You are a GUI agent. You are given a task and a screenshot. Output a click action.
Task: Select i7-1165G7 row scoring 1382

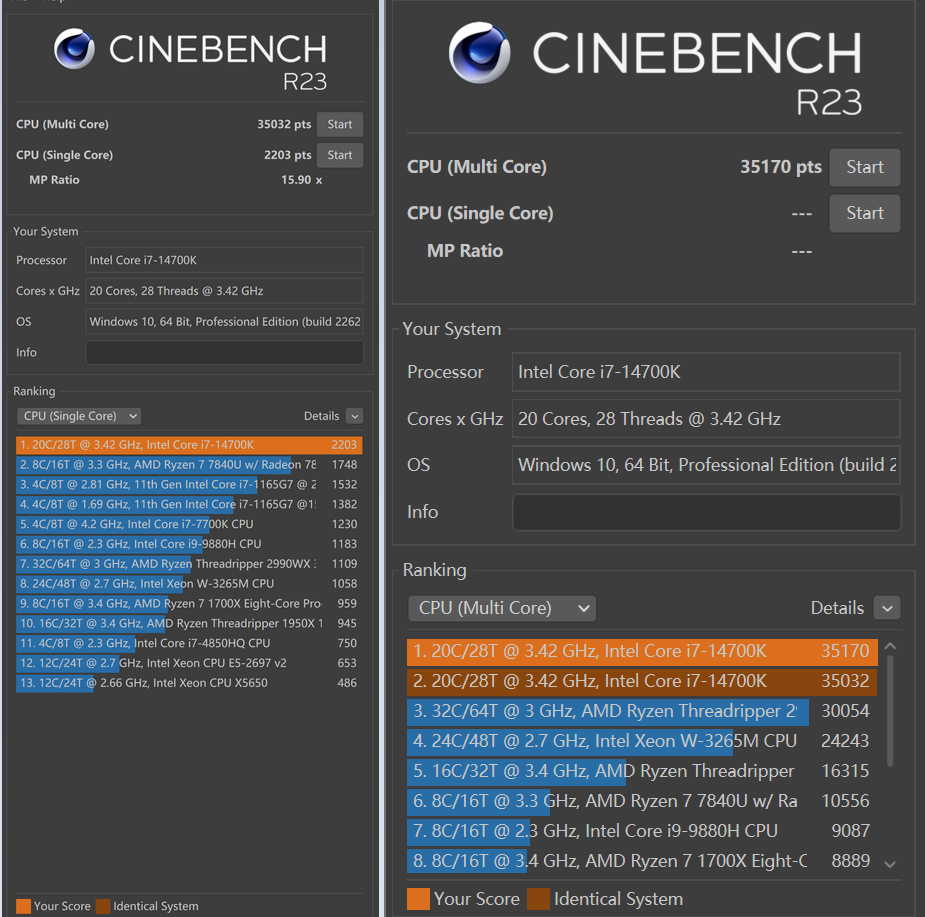(x=189, y=505)
